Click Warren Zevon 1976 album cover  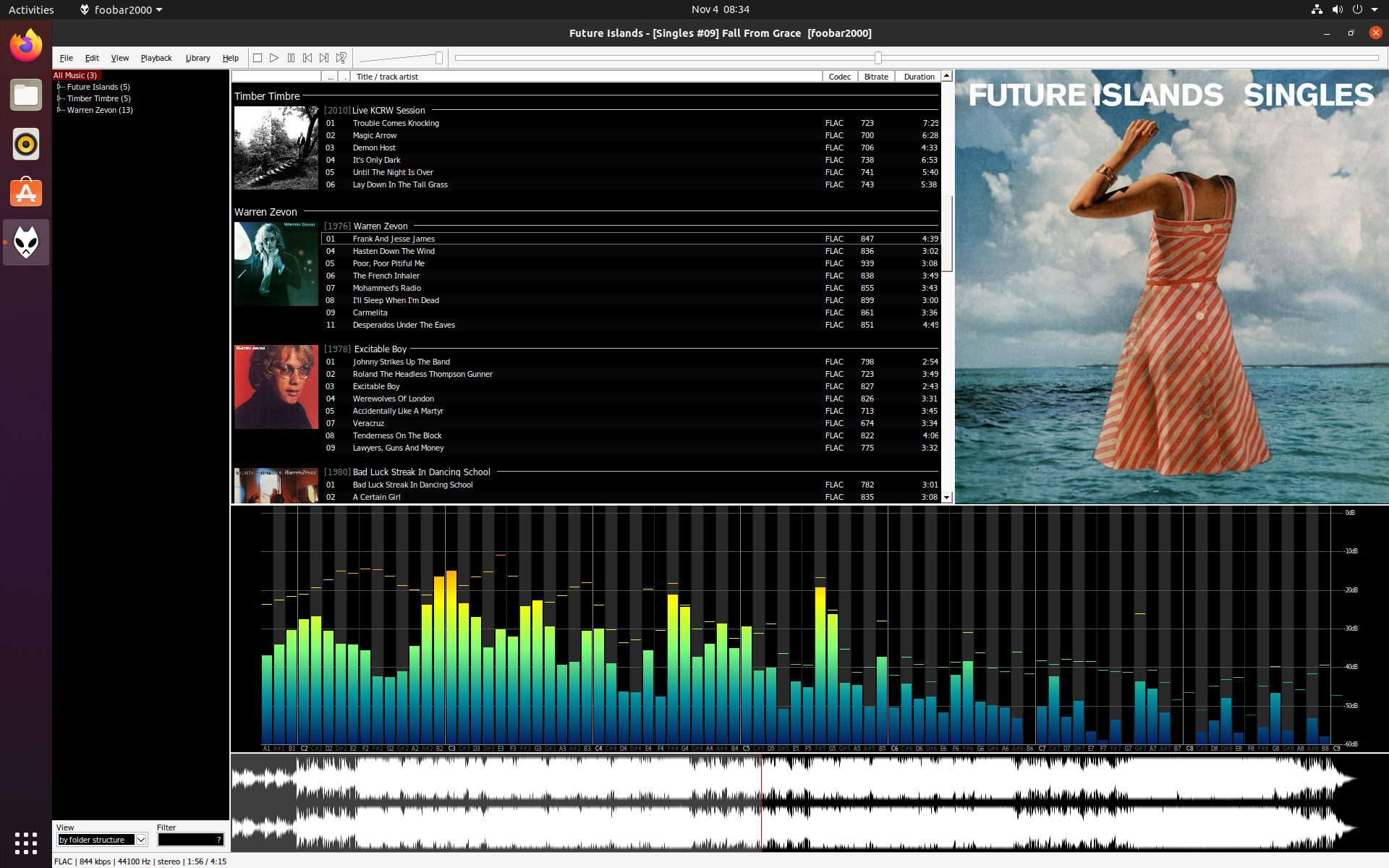coord(276,264)
